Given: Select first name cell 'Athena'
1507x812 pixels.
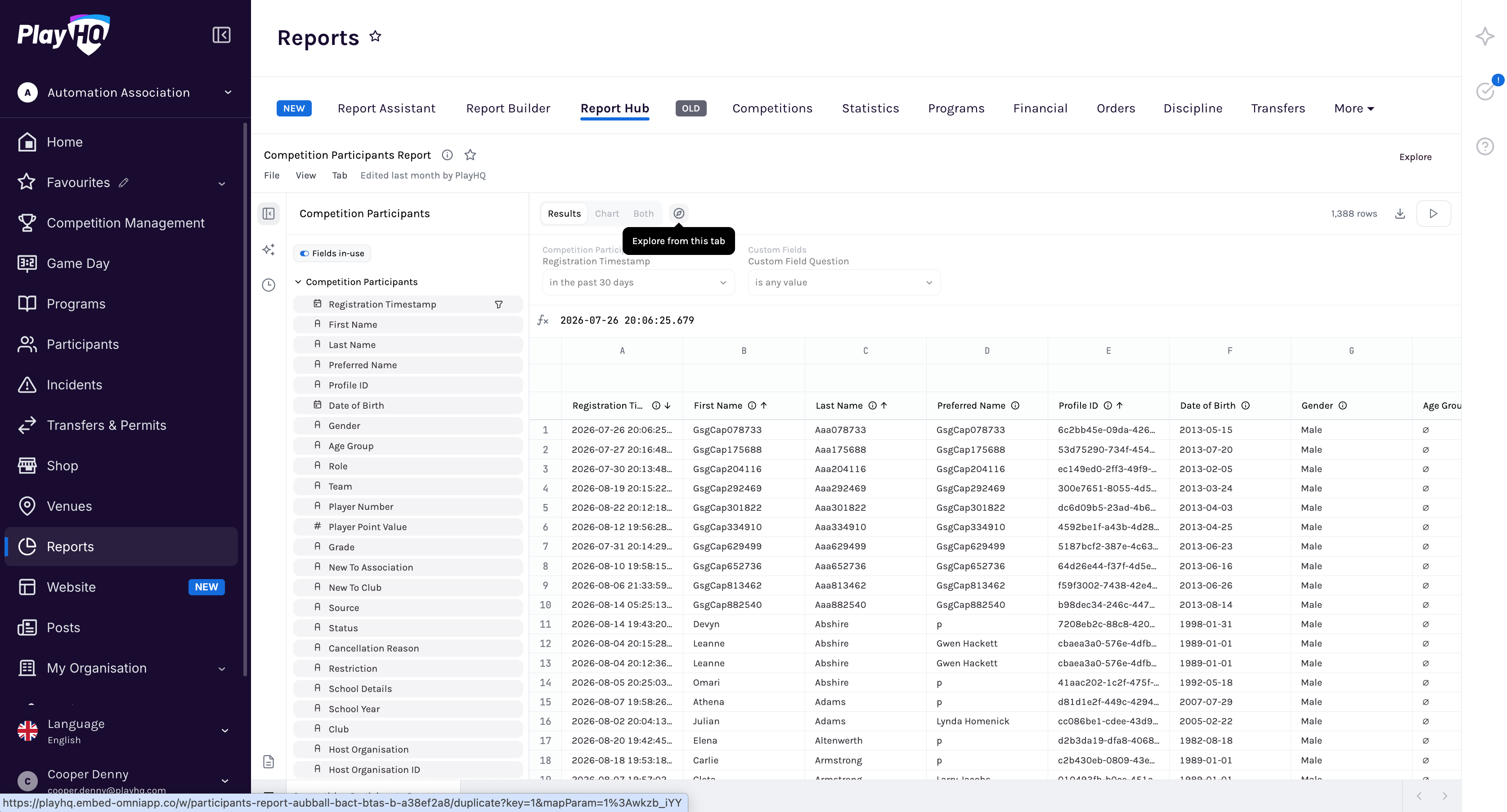Looking at the screenshot, I should point(744,701).
